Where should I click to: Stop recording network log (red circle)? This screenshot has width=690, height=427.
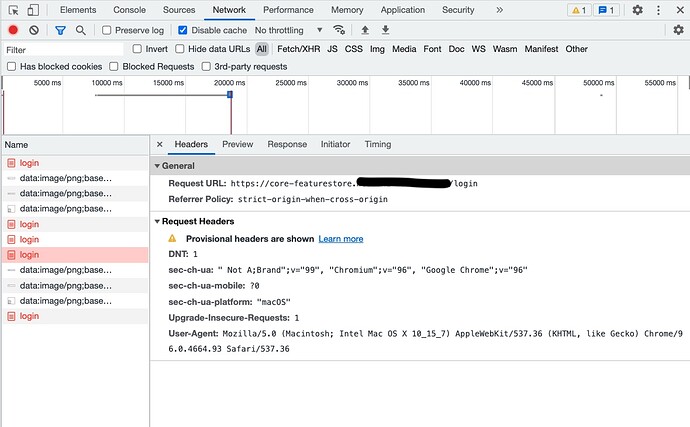(13, 30)
